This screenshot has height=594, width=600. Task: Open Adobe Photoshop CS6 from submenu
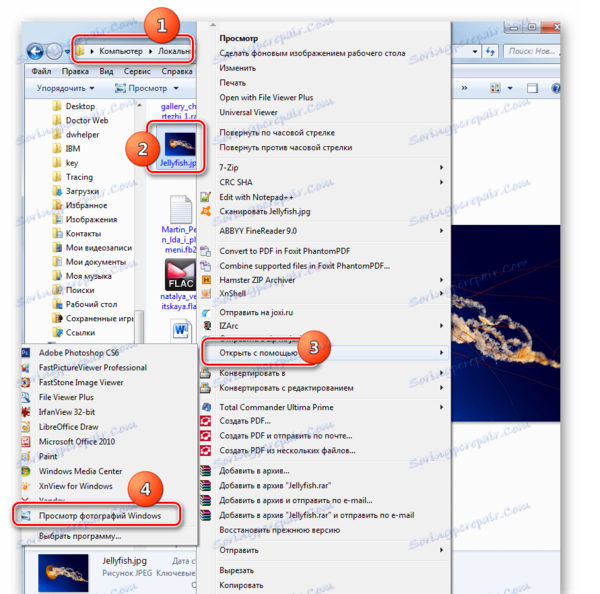click(x=79, y=352)
